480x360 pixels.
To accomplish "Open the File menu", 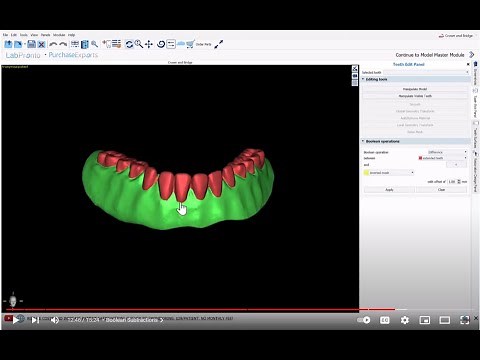I will (5, 35).
